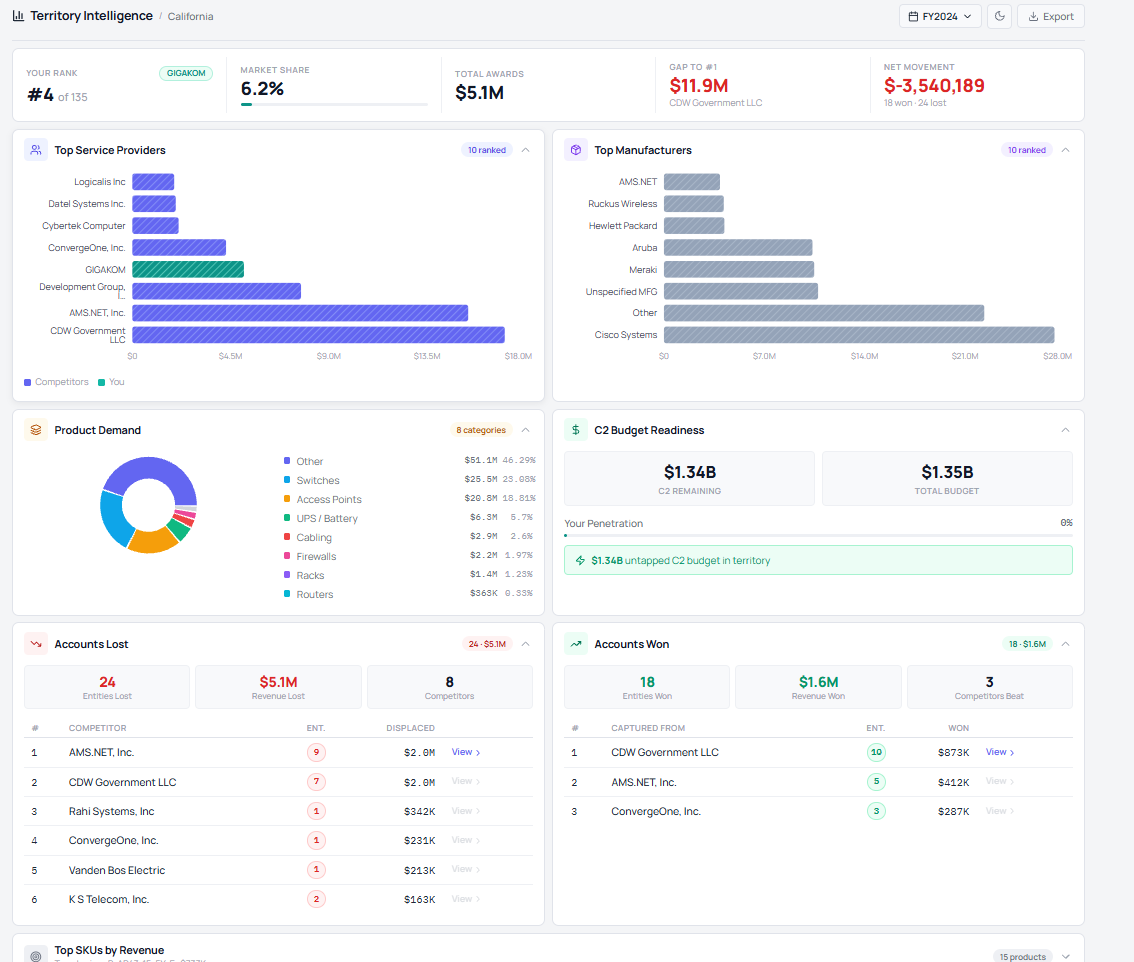
Task: Click the $1.34B C2 Remaining card
Action: [689, 479]
